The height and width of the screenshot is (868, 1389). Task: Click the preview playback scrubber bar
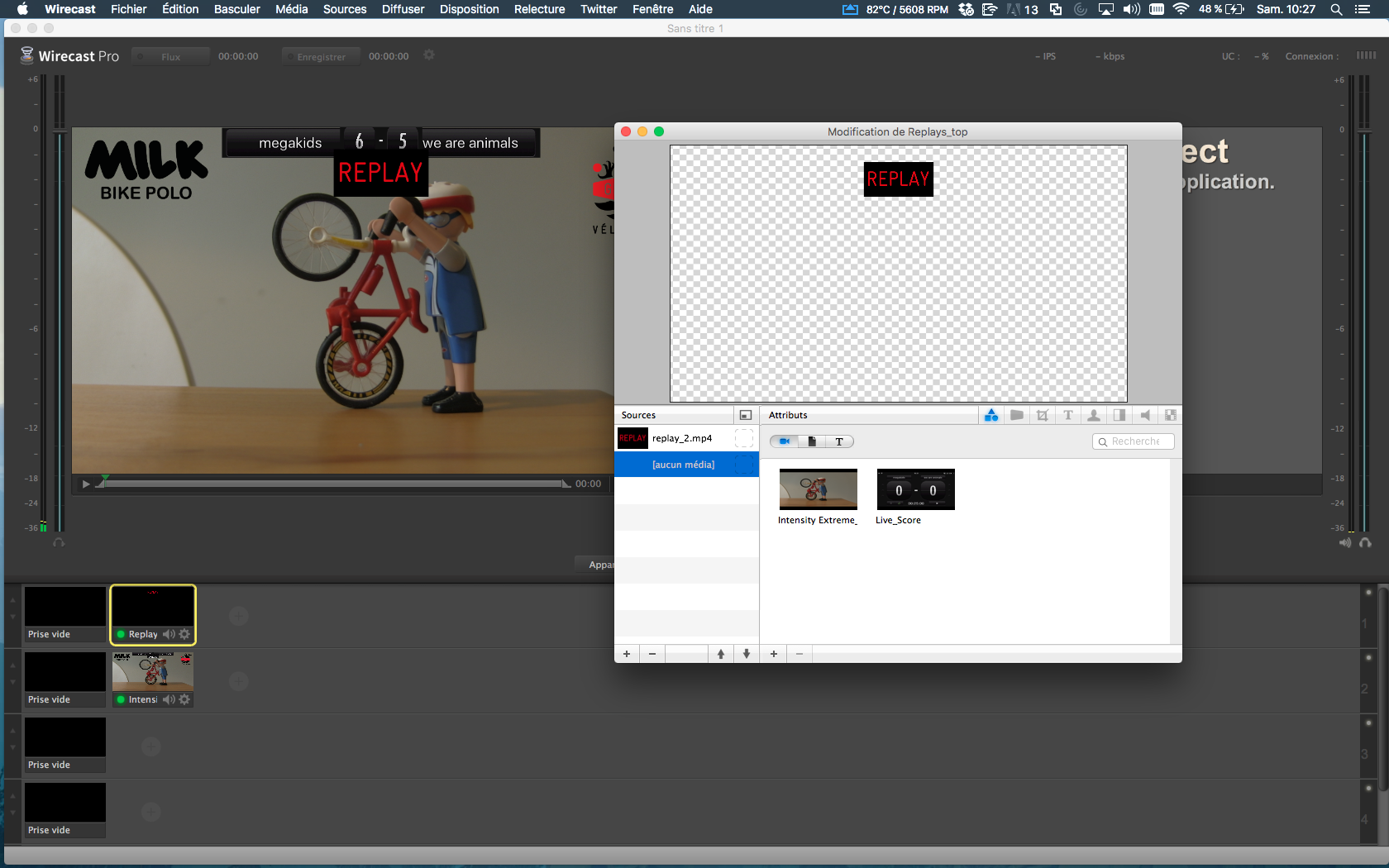(x=331, y=484)
